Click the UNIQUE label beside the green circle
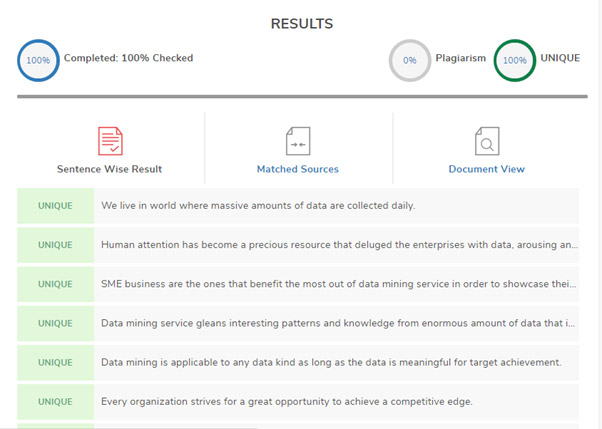 tap(560, 58)
